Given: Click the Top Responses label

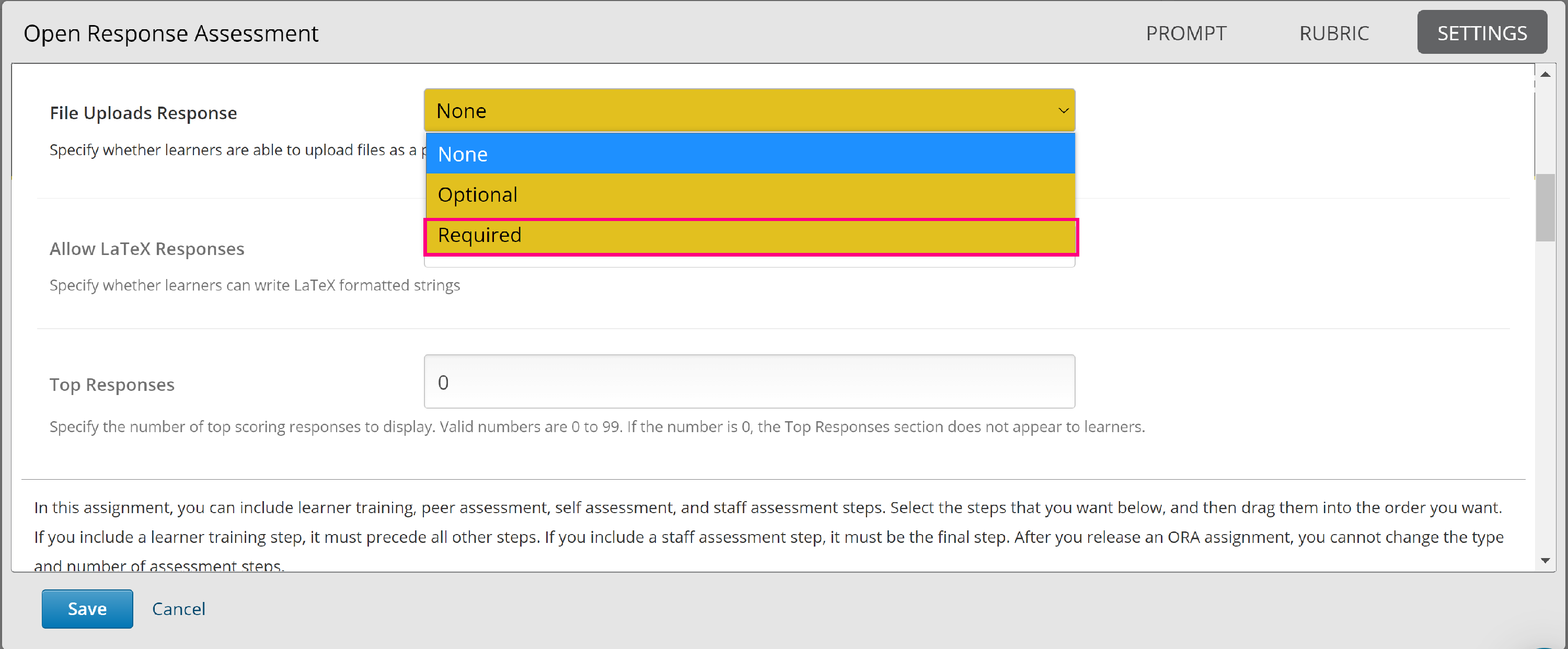Looking at the screenshot, I should 112,385.
